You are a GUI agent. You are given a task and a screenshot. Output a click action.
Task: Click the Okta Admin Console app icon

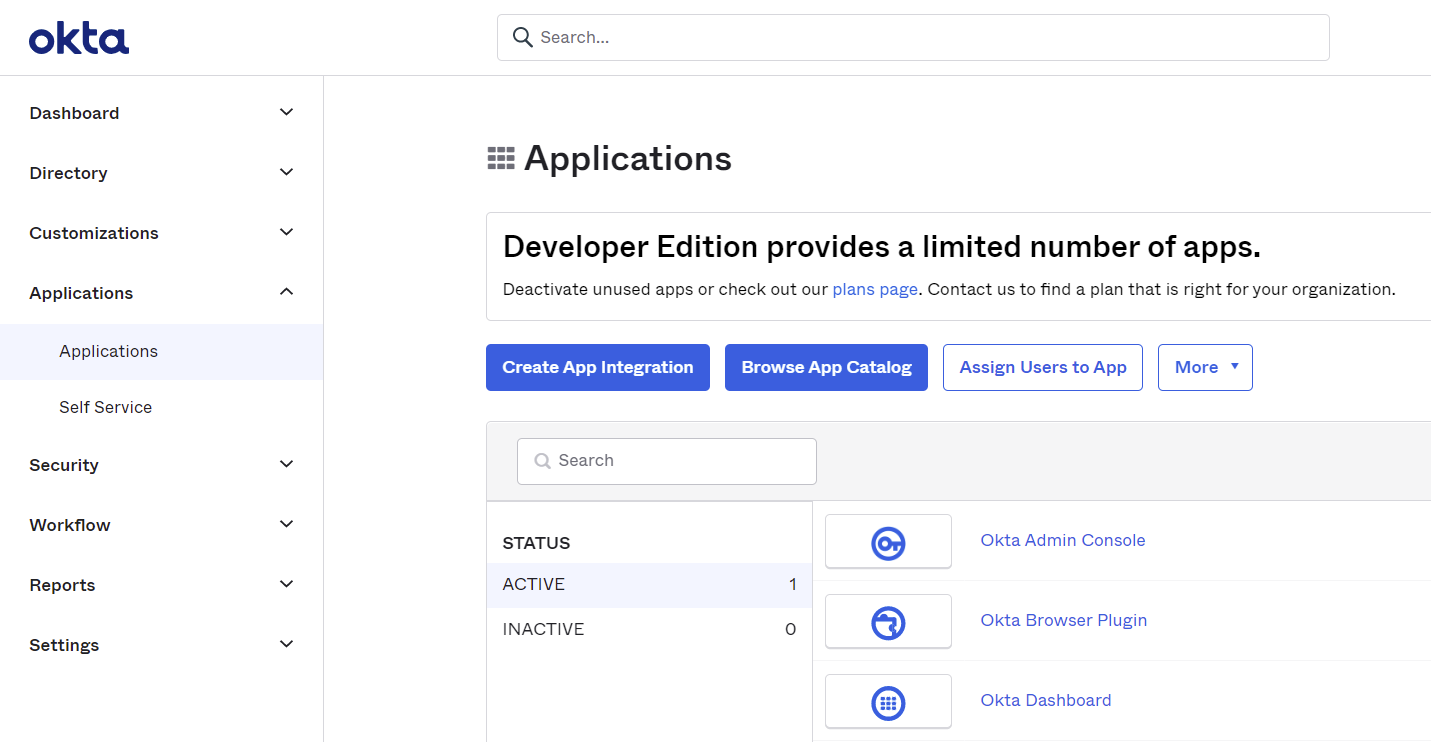coord(888,541)
